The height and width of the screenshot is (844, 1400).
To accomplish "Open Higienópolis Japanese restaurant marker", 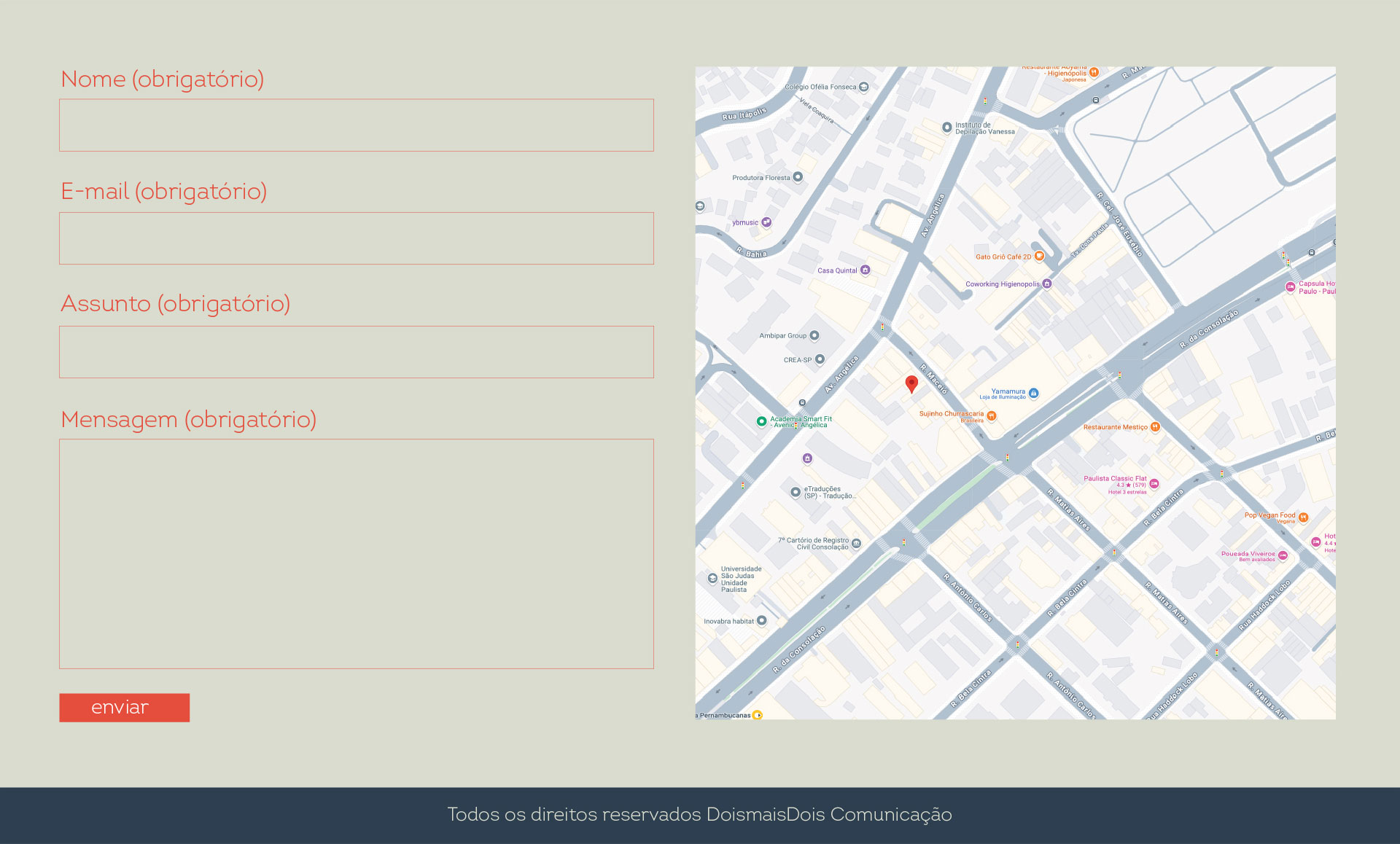I will [x=1094, y=72].
